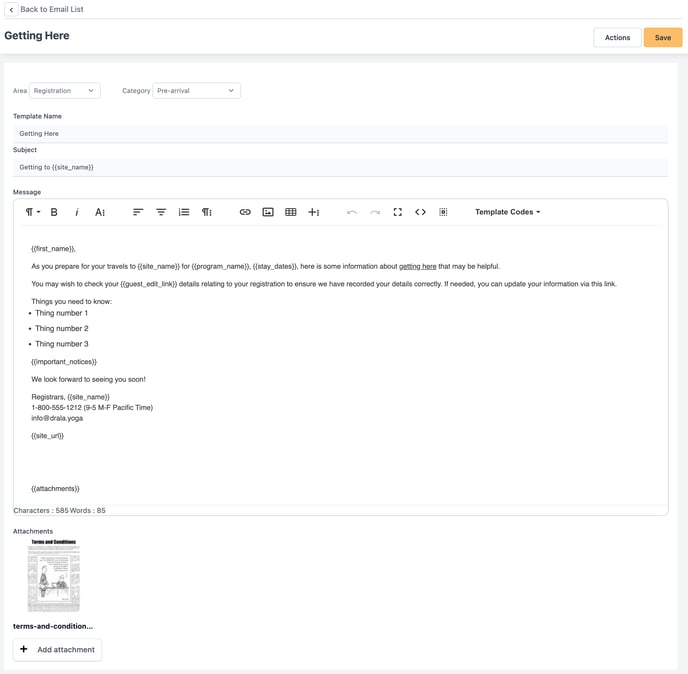
Task: Enter fullscreen editor mode
Action: (398, 212)
